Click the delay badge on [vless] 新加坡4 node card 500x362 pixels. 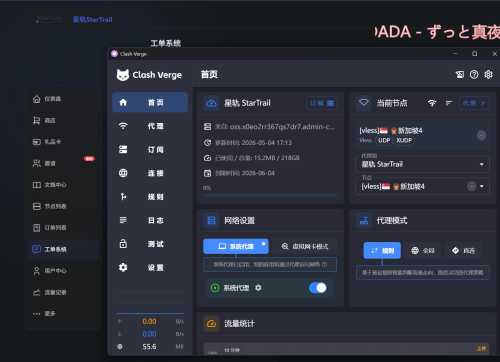point(481,135)
